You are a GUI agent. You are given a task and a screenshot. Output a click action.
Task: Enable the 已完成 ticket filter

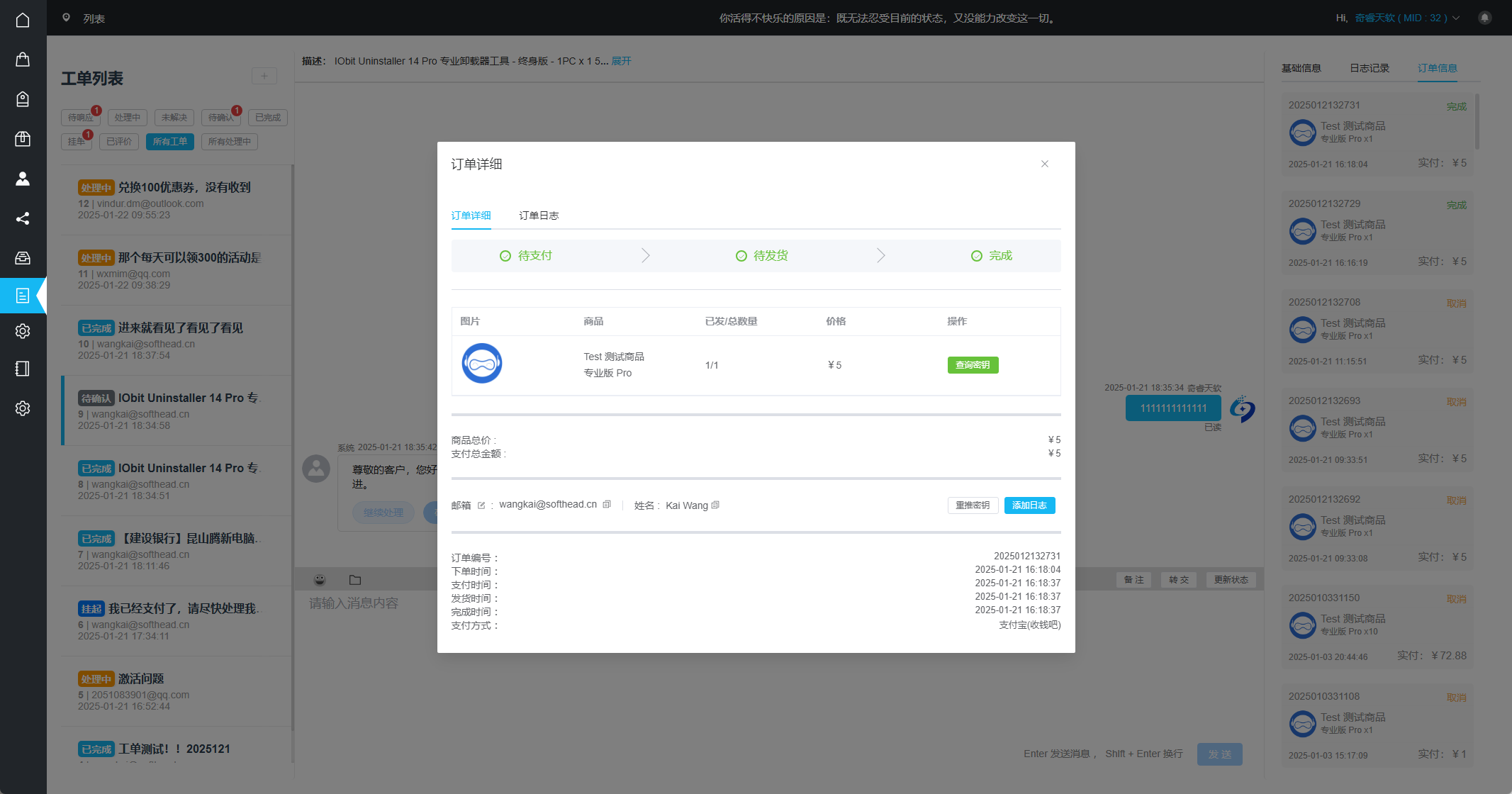coord(267,117)
